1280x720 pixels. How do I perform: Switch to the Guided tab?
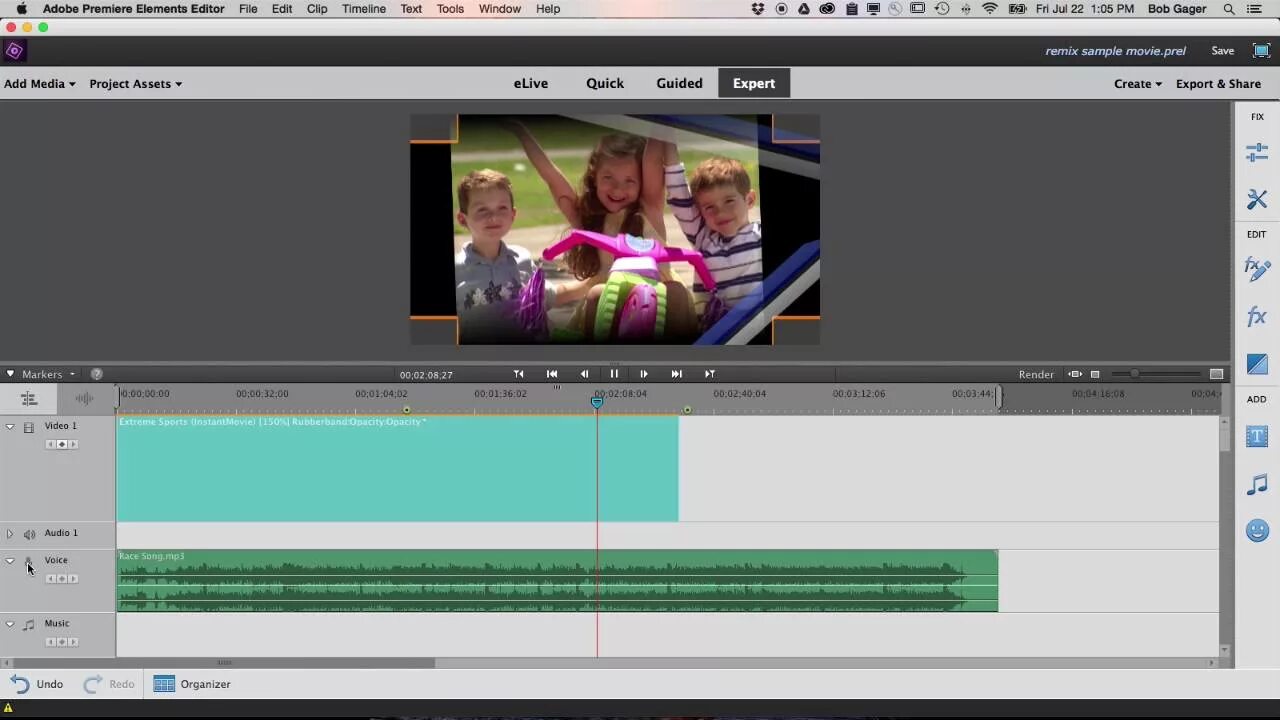[679, 83]
